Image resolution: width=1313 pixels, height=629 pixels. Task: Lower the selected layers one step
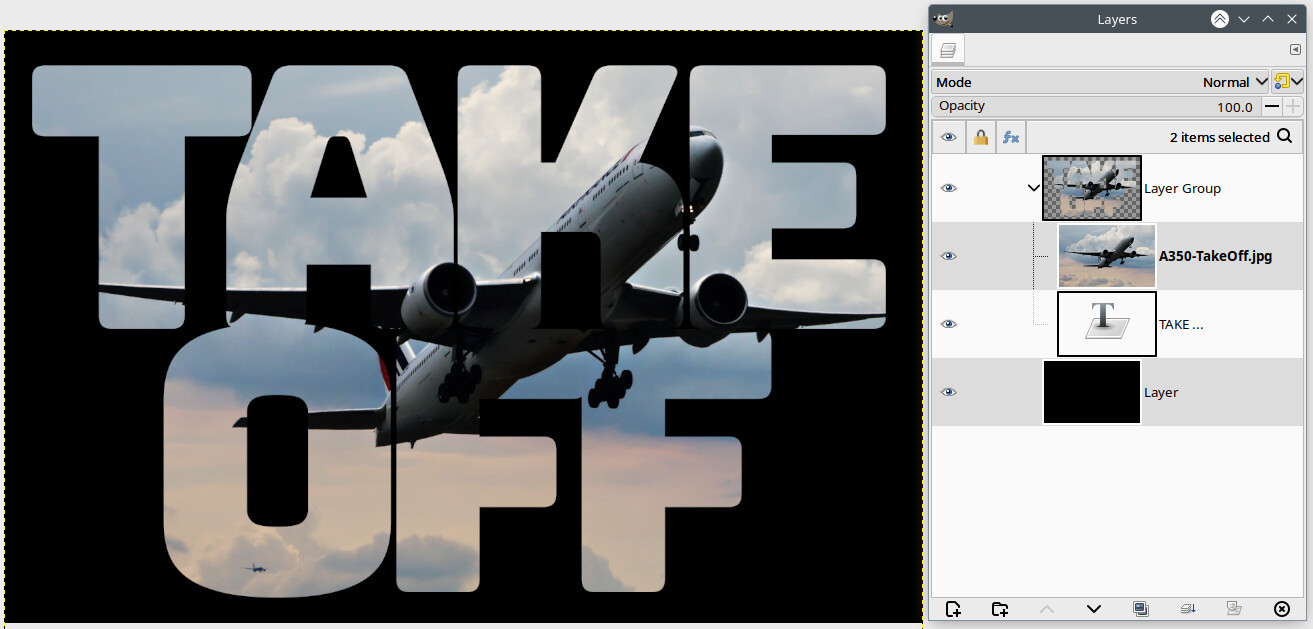point(1093,608)
